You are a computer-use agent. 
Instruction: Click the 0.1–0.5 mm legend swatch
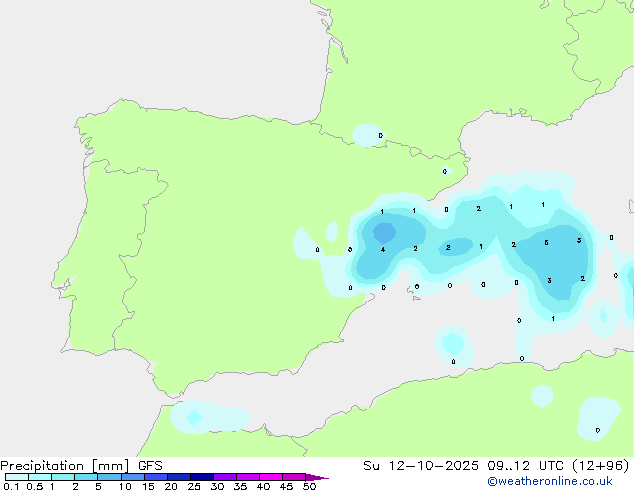[17, 477]
